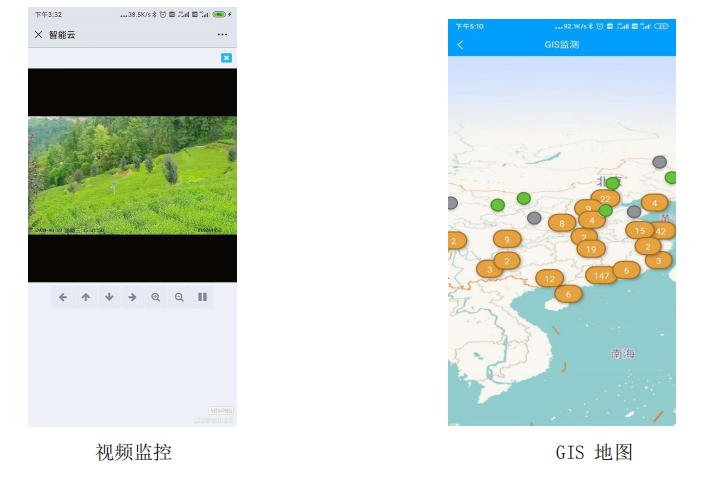Tap the 南海 label on the map
This screenshot has width=716, height=482.
tap(623, 353)
